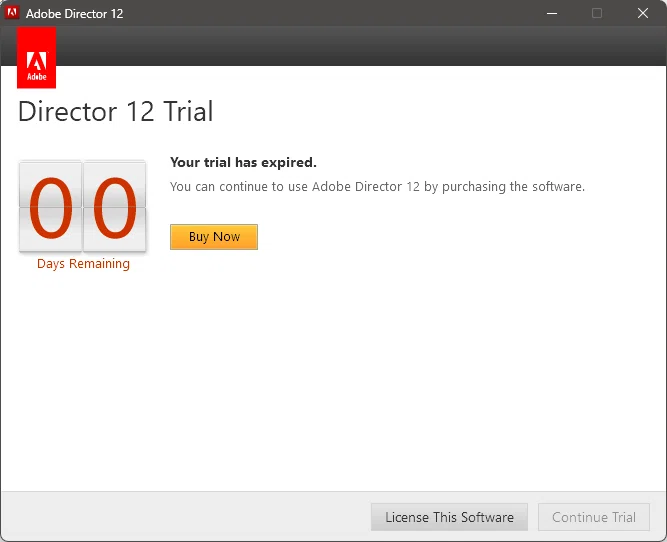667x542 pixels.
Task: Click the red Adobe logo badge
Action: tap(37, 57)
